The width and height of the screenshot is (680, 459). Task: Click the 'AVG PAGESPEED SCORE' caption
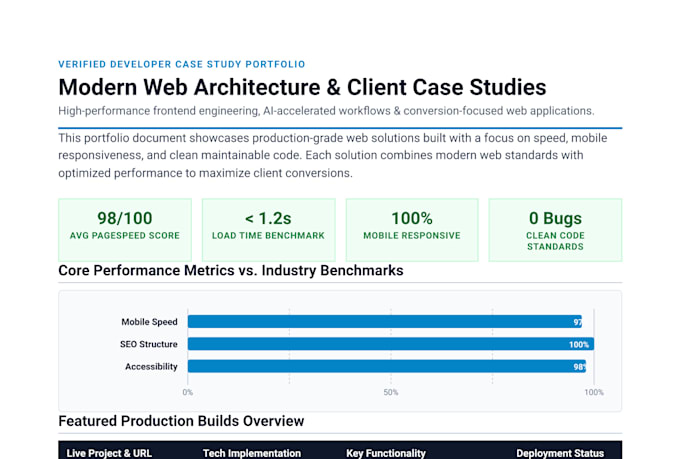click(125, 236)
